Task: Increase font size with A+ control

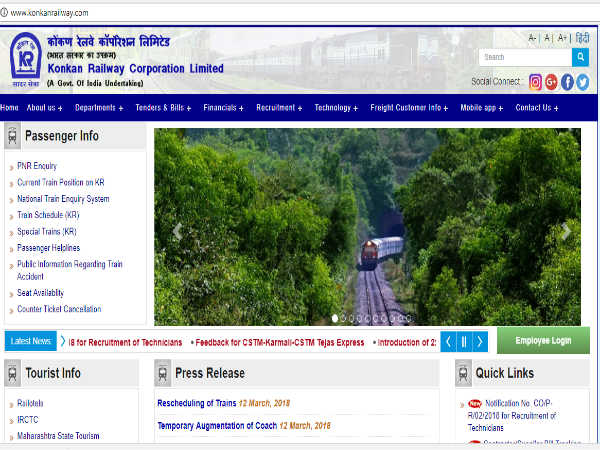Action: point(562,38)
